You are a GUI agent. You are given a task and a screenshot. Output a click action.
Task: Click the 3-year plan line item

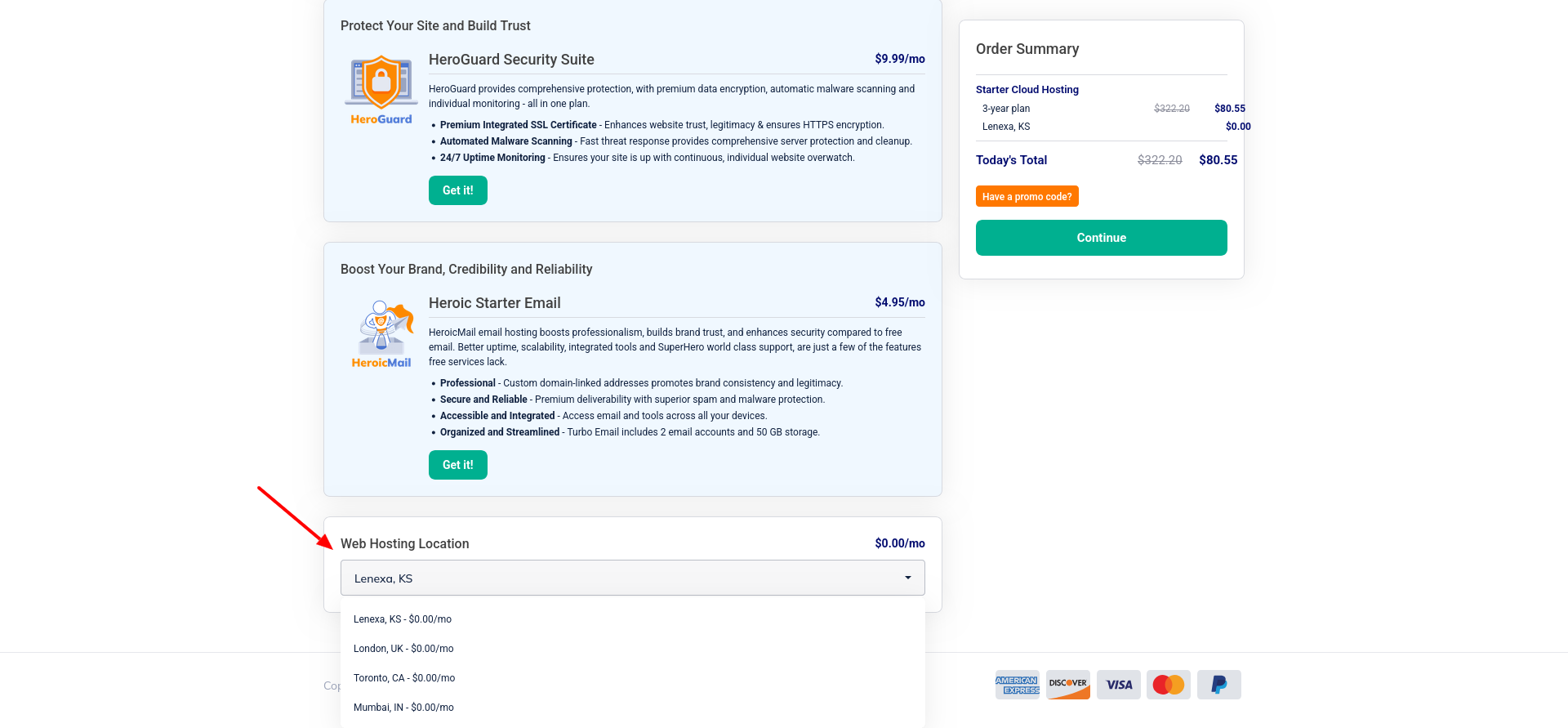1006,109
